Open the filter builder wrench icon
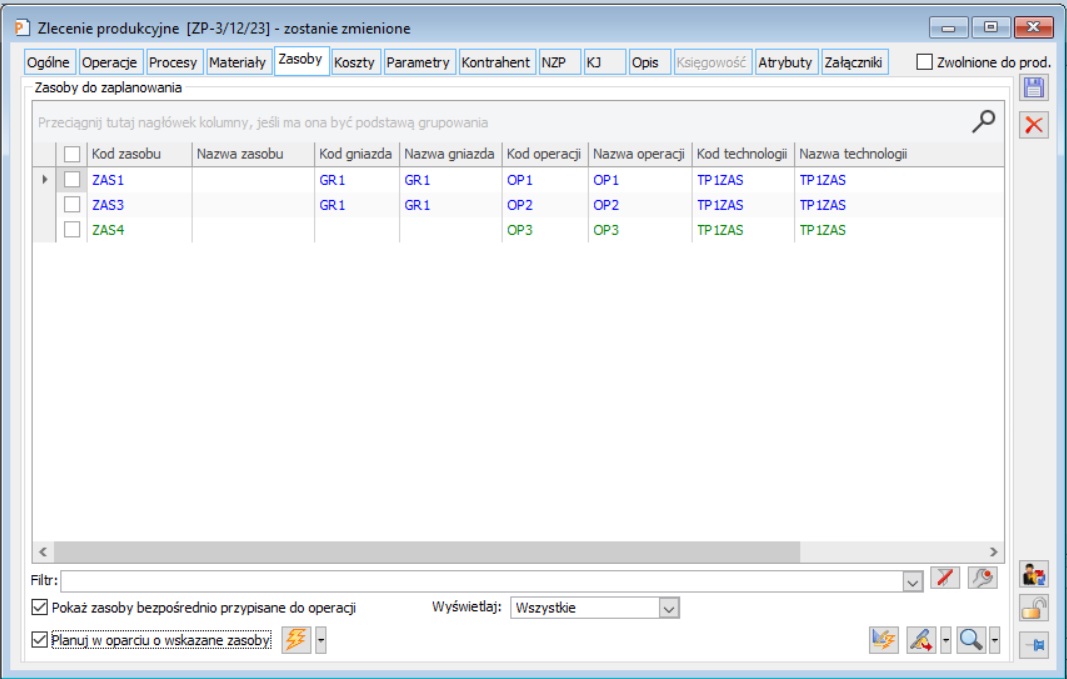This screenshot has height=679, width=1067. (x=982, y=579)
